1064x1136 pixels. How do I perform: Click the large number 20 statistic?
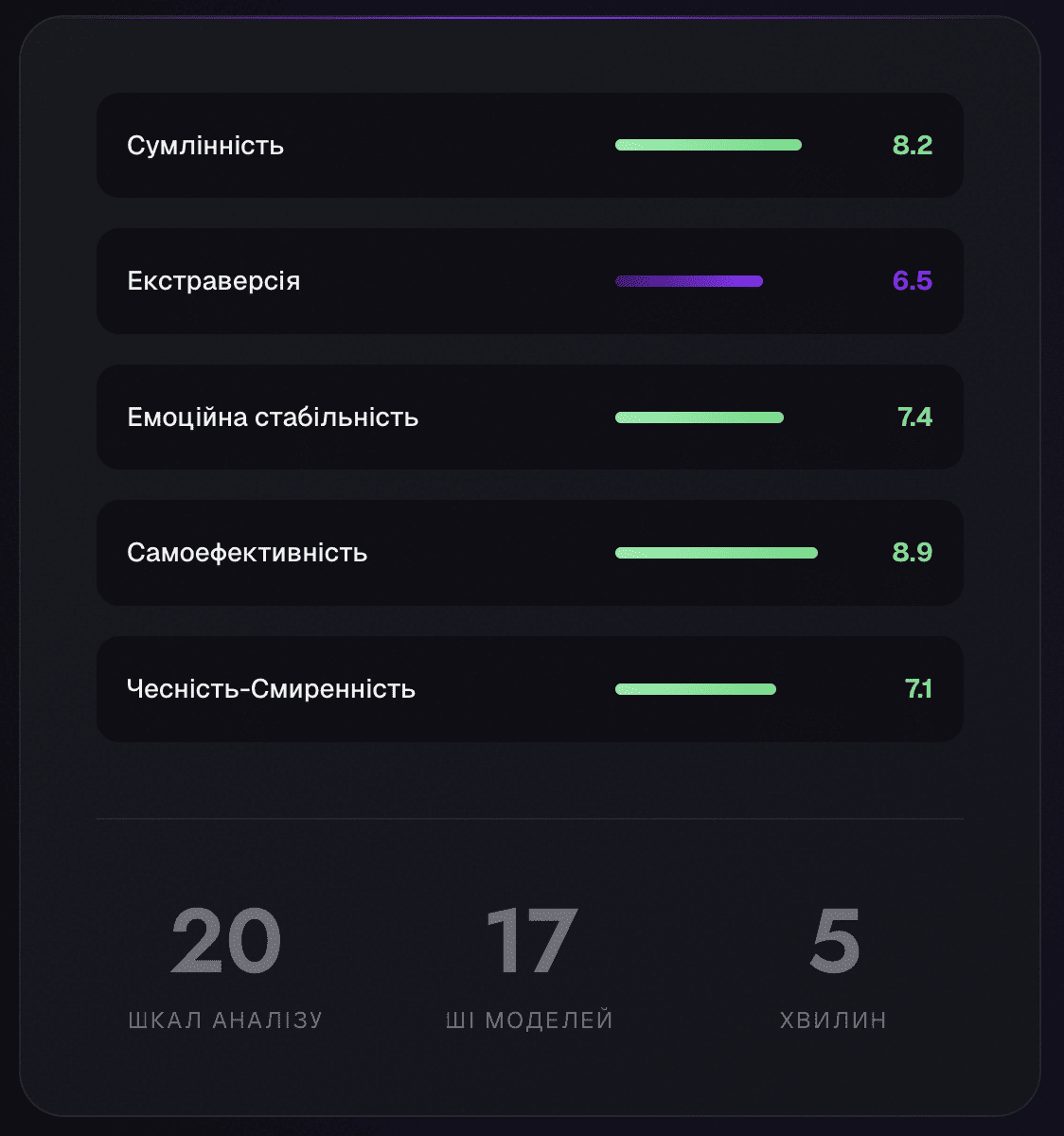pos(225,941)
